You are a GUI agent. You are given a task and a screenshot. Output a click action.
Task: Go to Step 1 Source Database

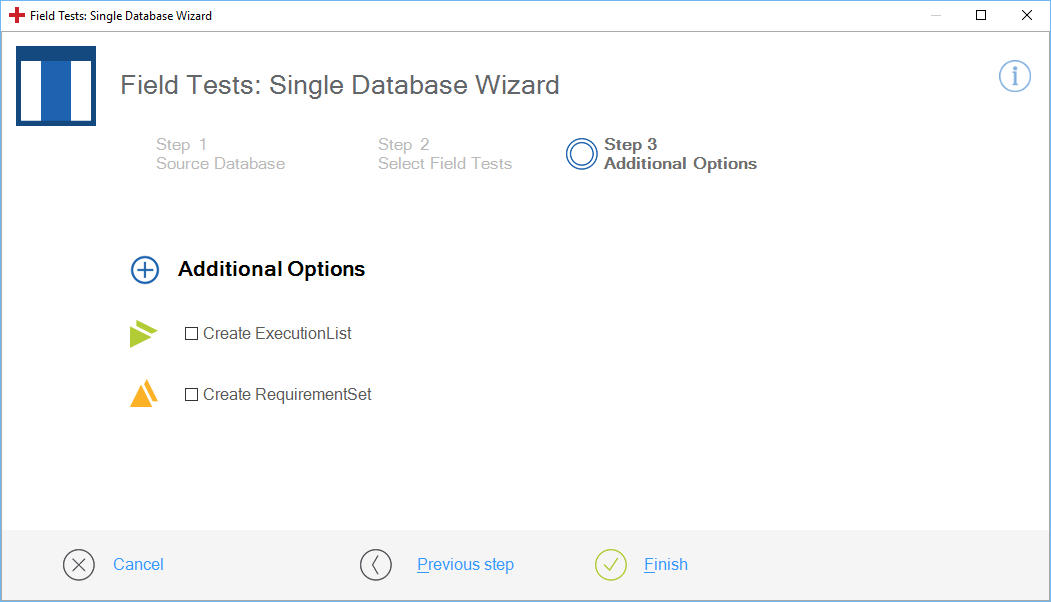pos(220,154)
